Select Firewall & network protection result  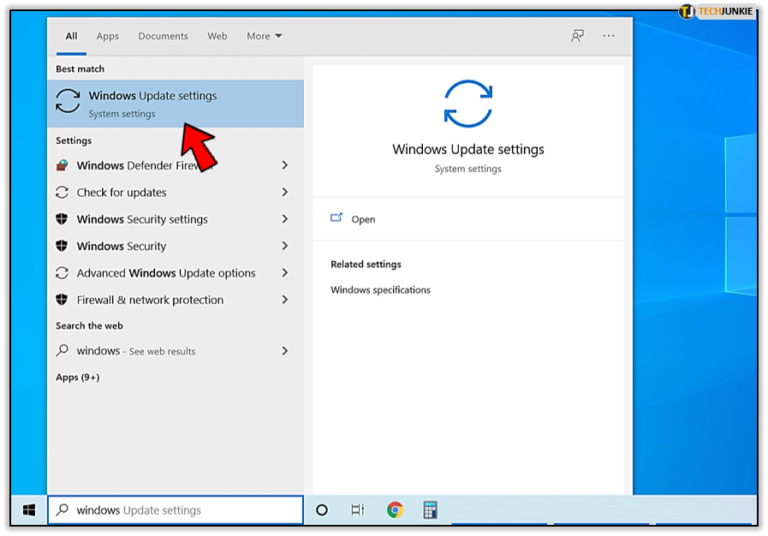click(150, 300)
